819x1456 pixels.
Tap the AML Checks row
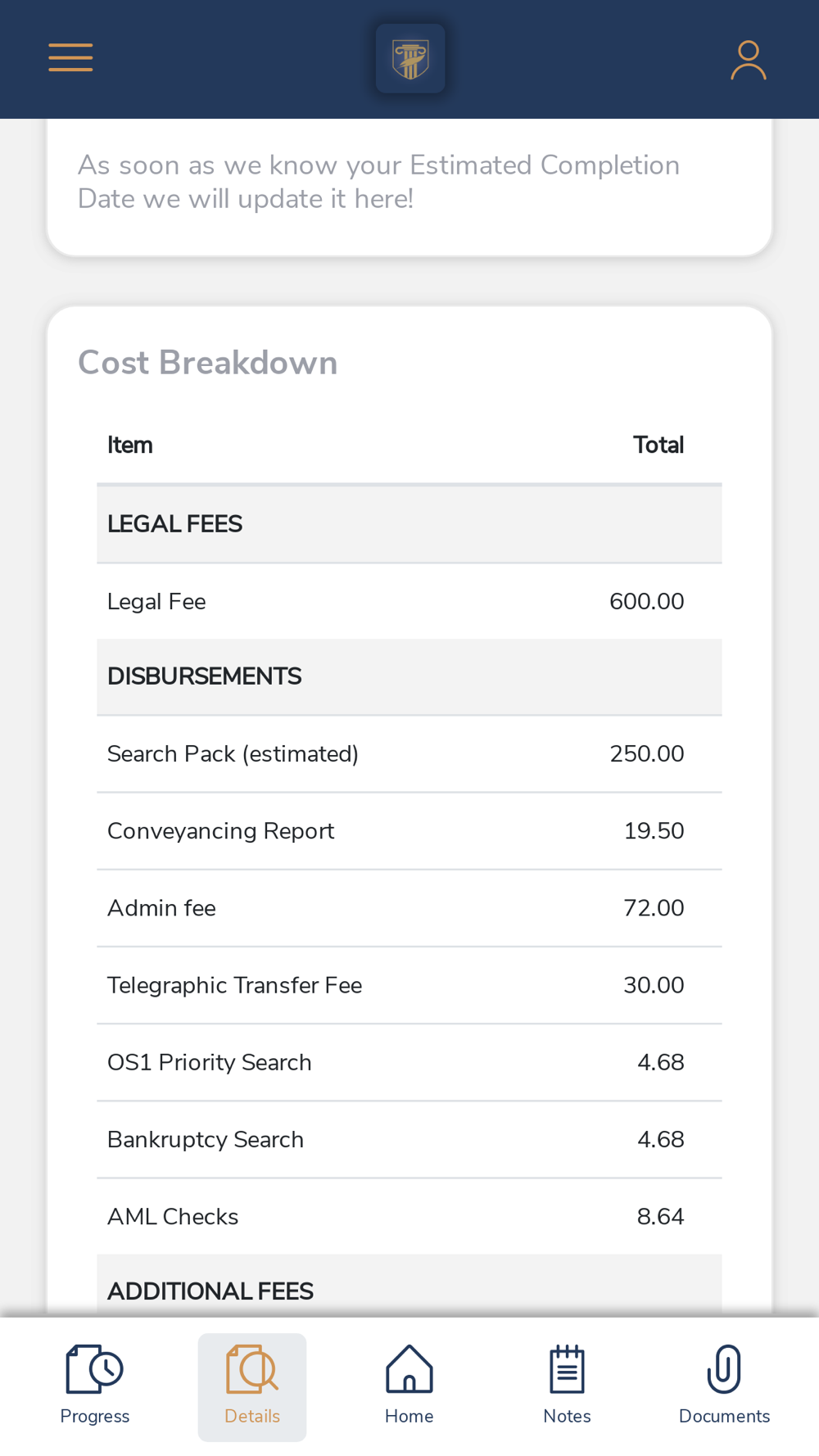point(409,1217)
